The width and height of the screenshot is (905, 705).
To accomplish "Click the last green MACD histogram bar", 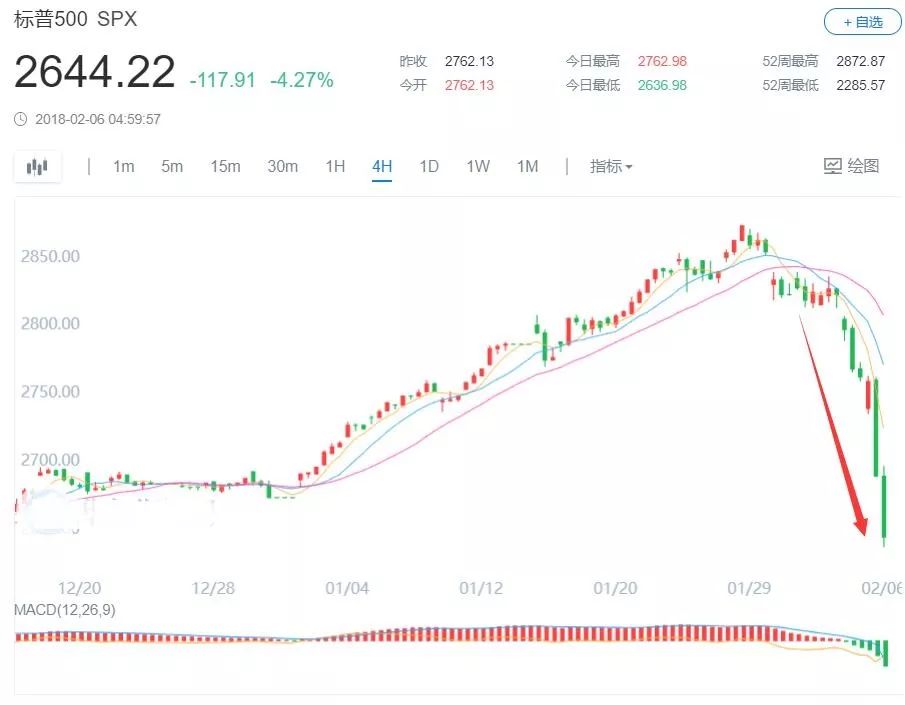I will point(884,653).
